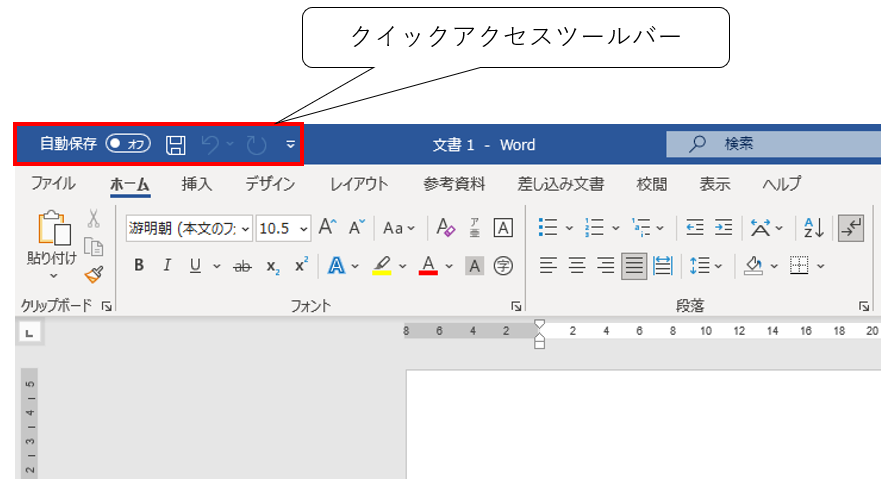Click the Format Painter brush icon
The image size is (881, 479).
pos(94,273)
